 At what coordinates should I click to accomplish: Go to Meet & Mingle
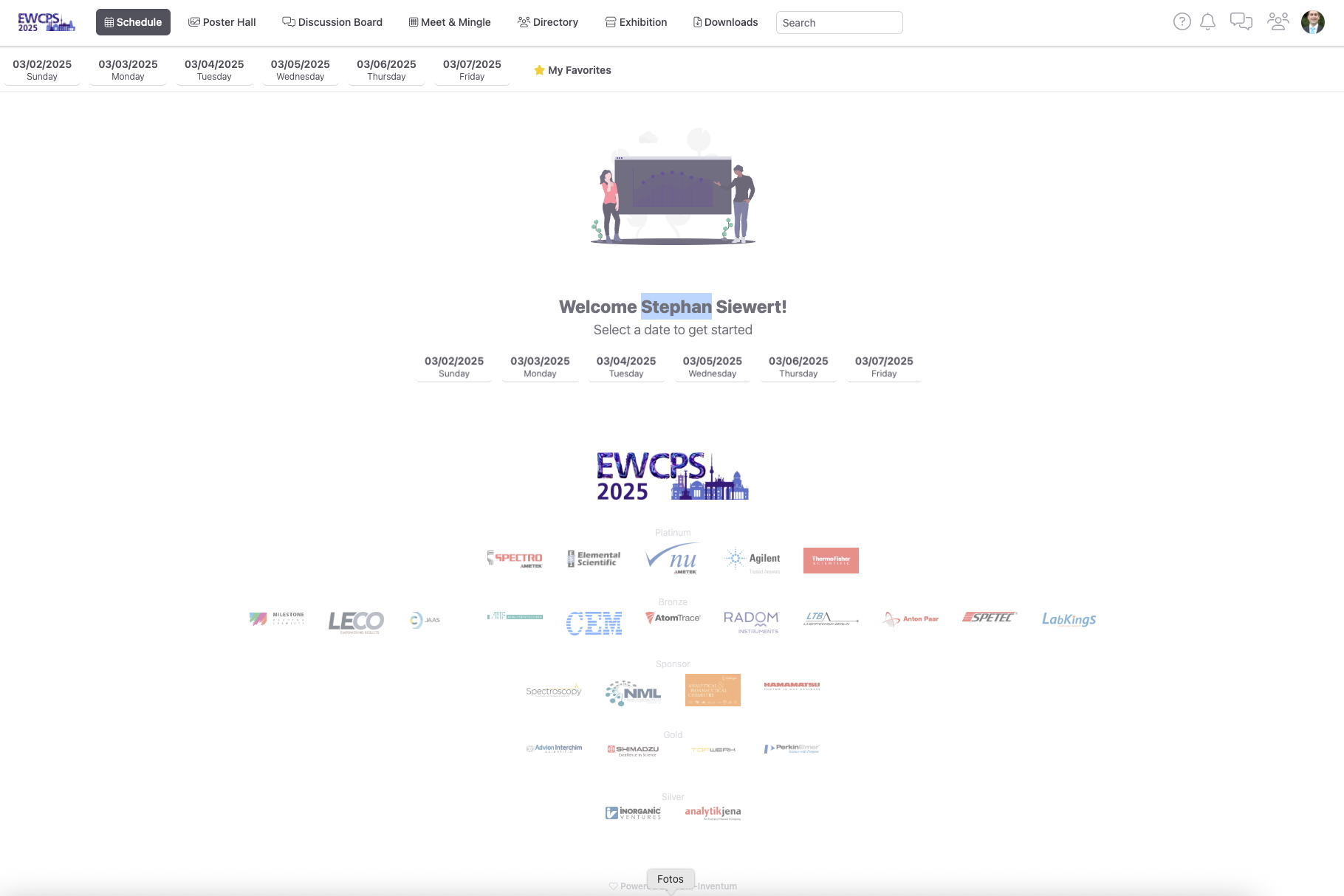point(449,22)
